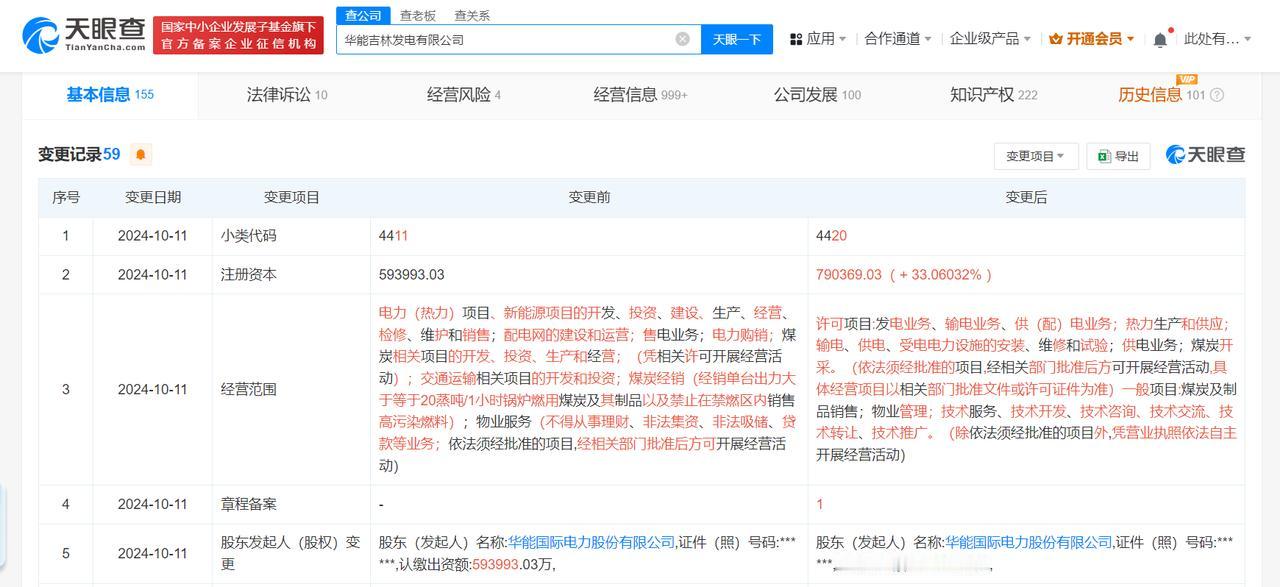
Task: Click the 官方备案企业征信机构 red banner
Action: pyautogui.click(x=239, y=35)
